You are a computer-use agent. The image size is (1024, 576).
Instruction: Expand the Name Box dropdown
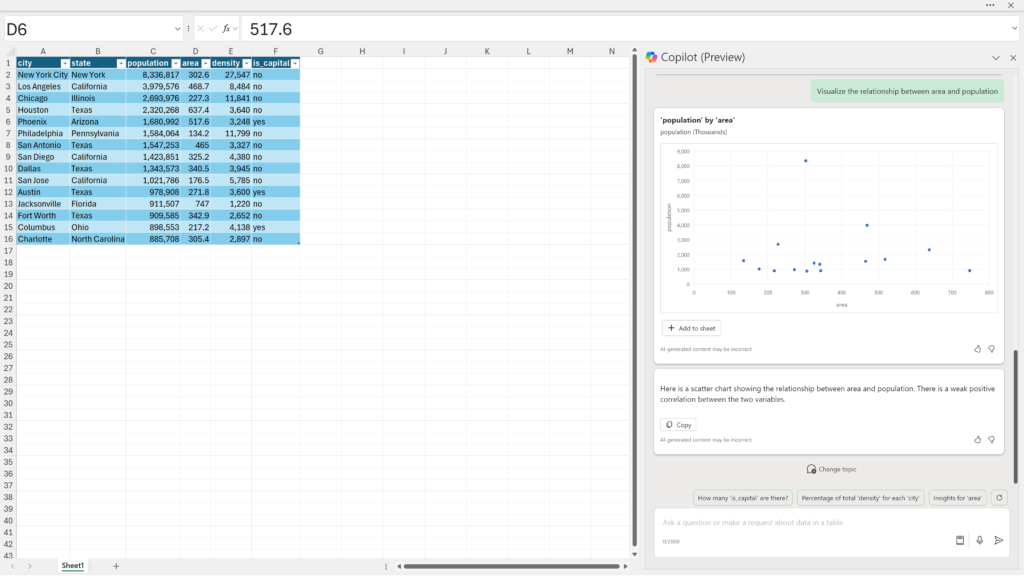point(178,29)
